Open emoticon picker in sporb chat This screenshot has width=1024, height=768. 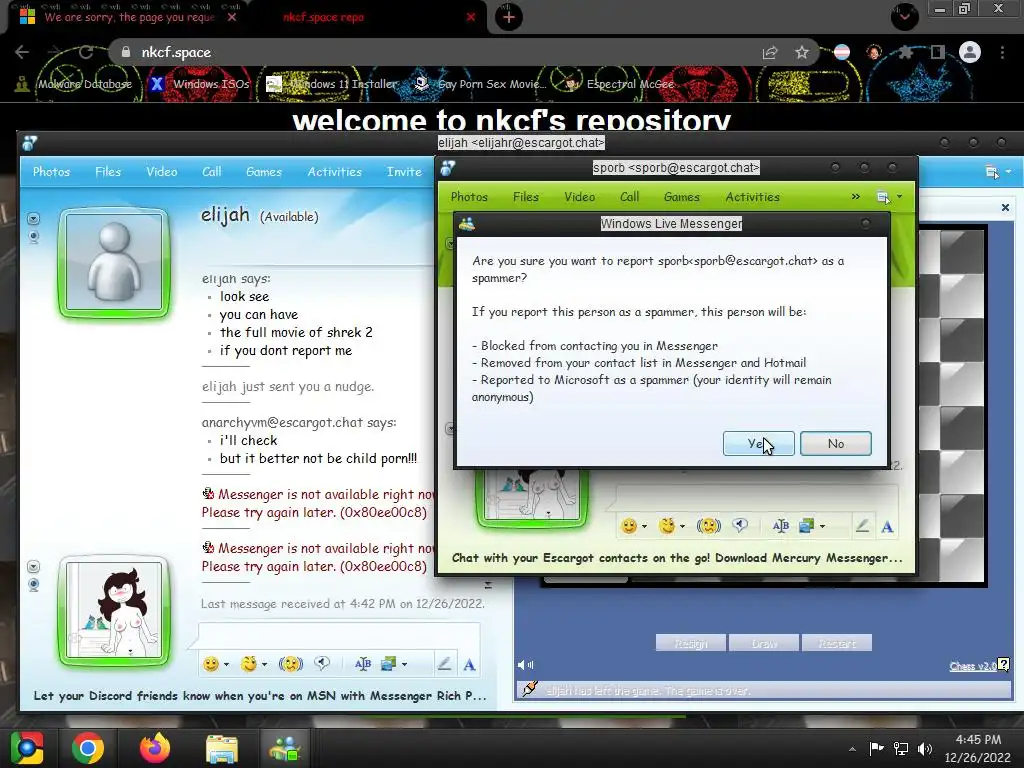pyautogui.click(x=628, y=526)
